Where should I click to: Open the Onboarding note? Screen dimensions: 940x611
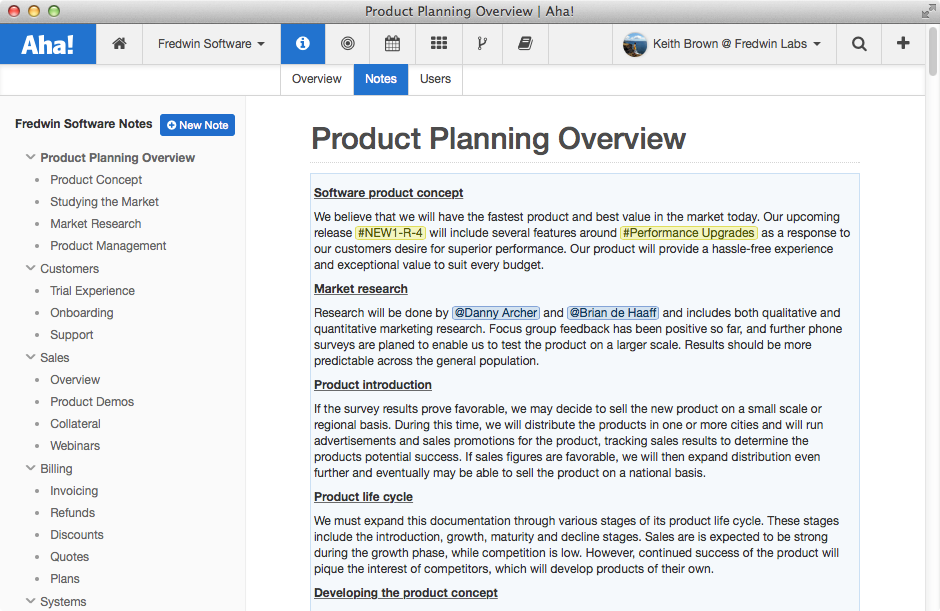82,313
